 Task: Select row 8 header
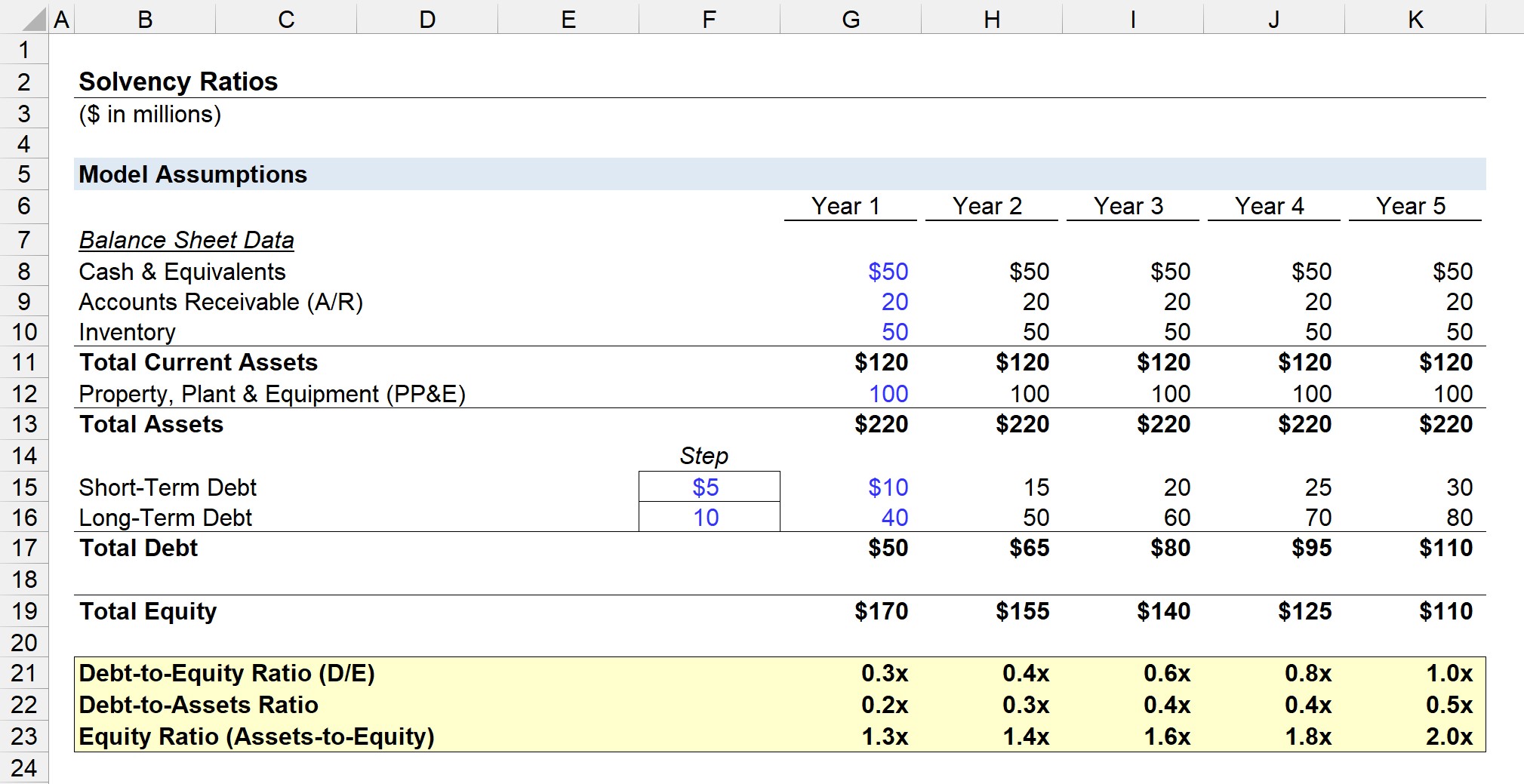(24, 272)
